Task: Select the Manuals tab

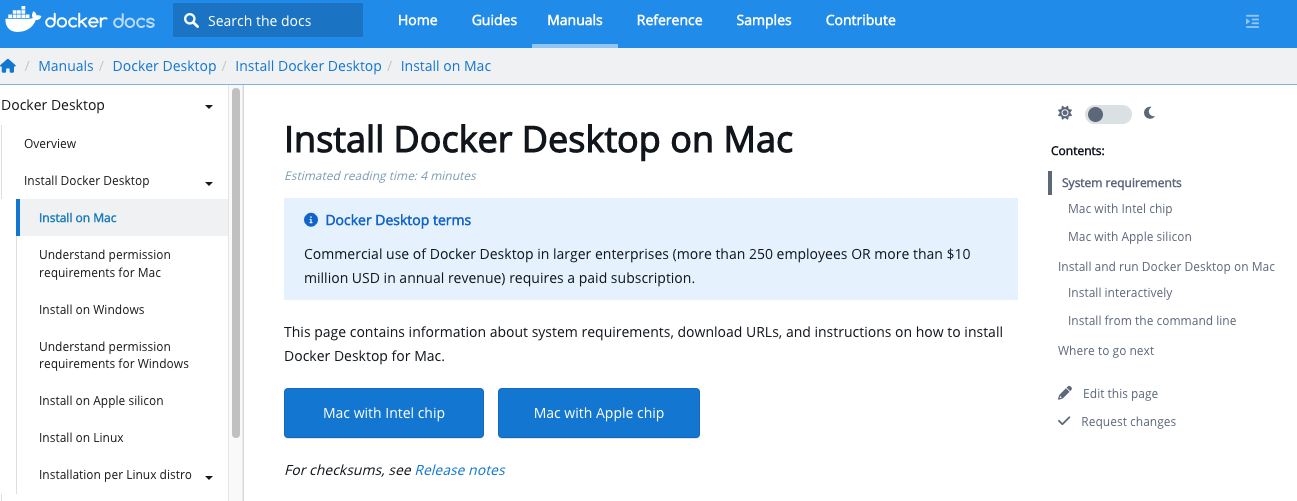Action: 575,20
